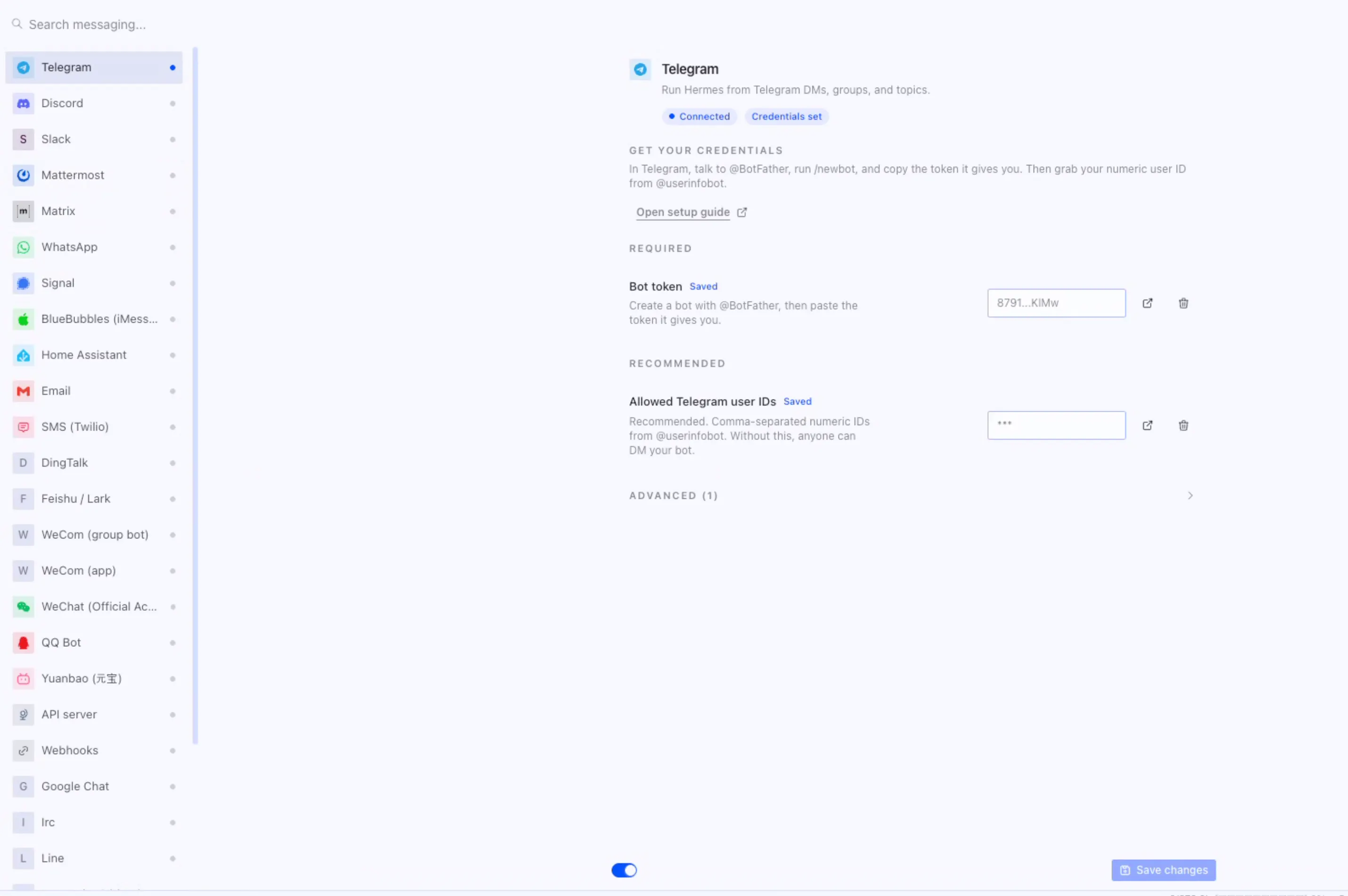Click the Home Assistant icon

[x=24, y=355]
